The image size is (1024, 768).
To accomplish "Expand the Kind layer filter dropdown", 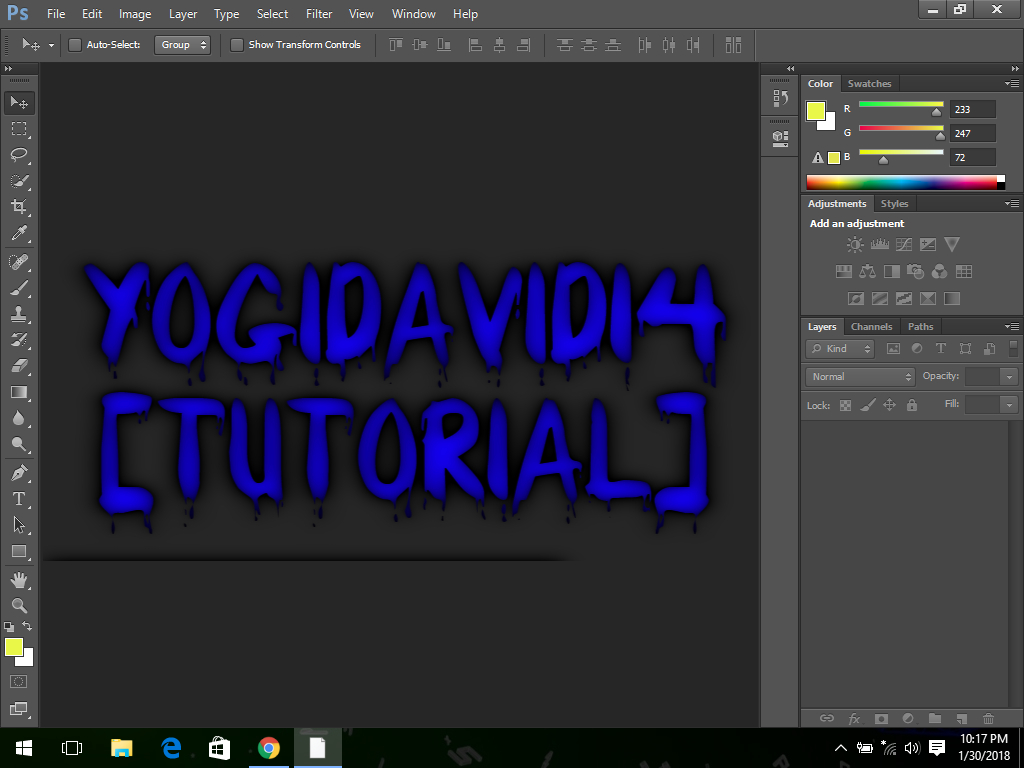I will 840,349.
